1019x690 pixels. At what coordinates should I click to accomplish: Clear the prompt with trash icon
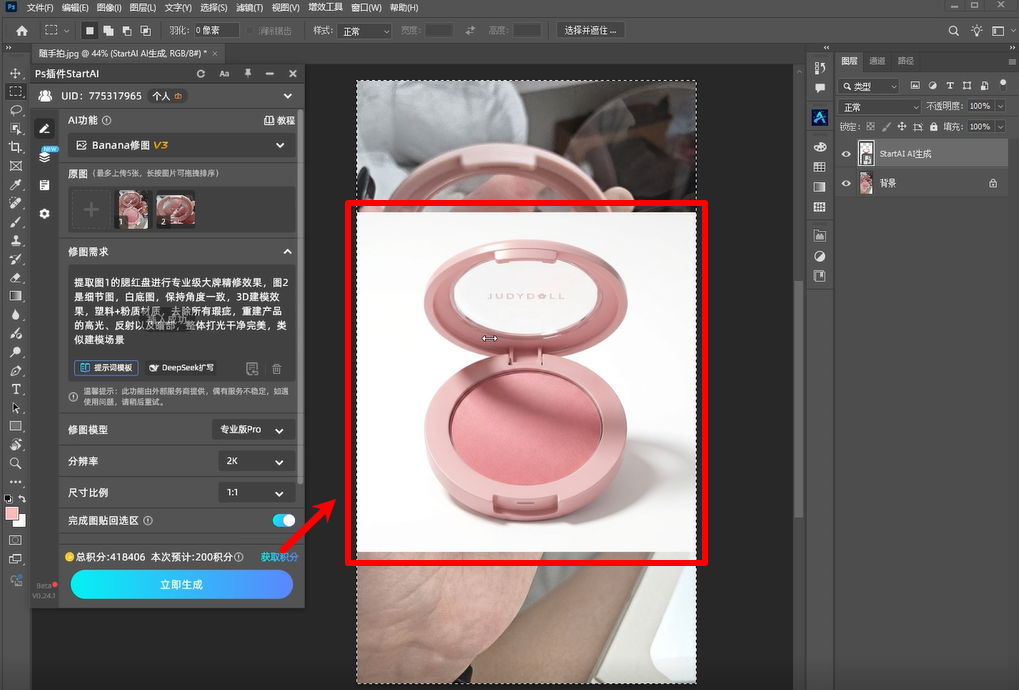pyautogui.click(x=276, y=369)
